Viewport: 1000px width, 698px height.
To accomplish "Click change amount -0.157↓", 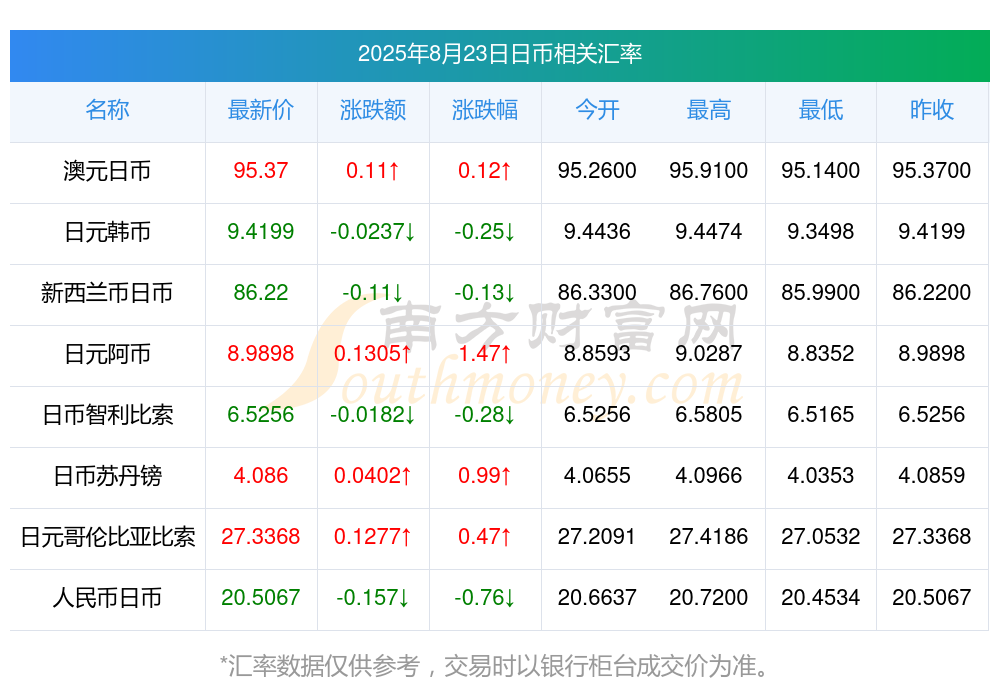I will (x=373, y=598).
